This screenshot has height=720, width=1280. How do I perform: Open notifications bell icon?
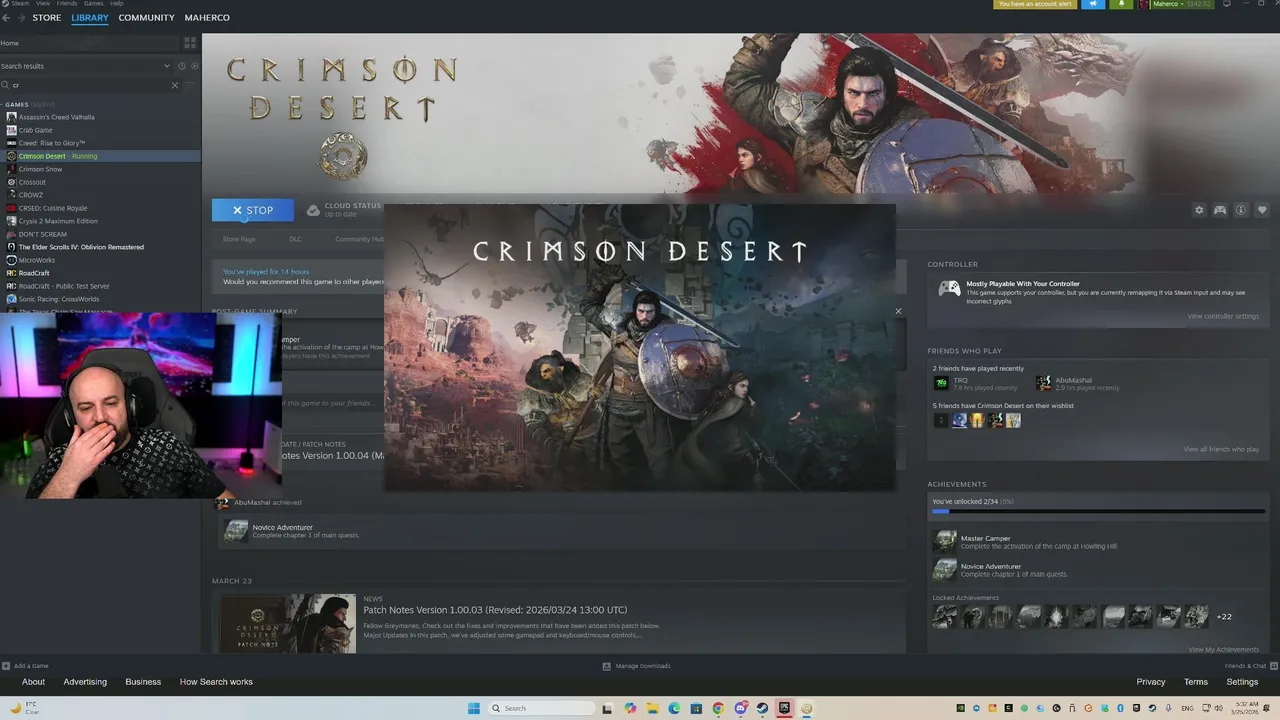click(x=1121, y=4)
